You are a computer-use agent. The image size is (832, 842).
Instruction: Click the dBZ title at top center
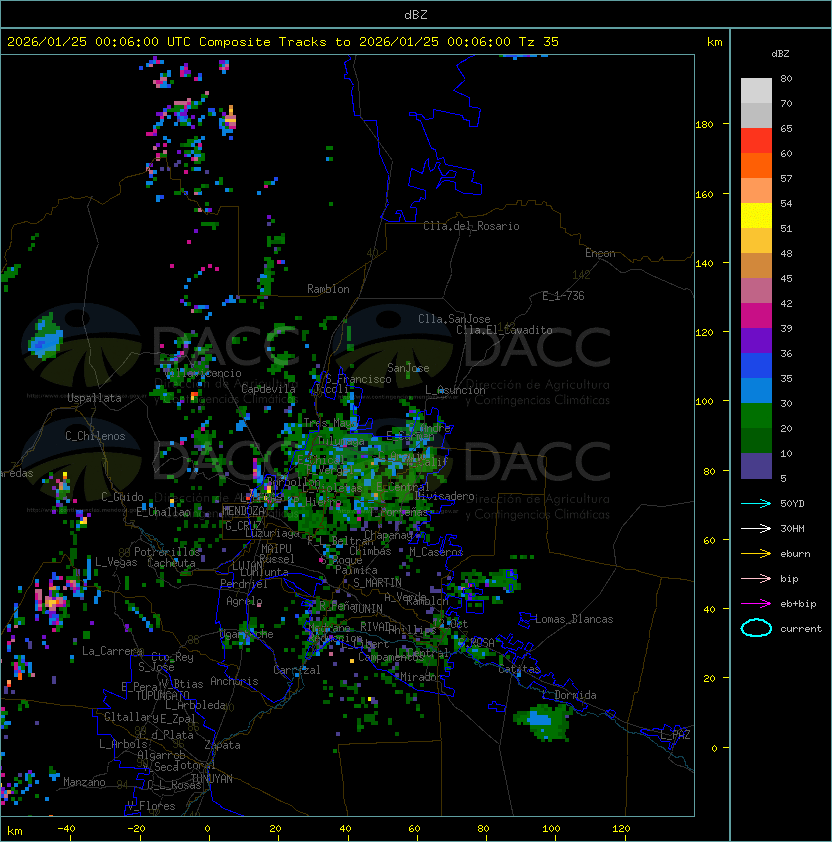416,14
